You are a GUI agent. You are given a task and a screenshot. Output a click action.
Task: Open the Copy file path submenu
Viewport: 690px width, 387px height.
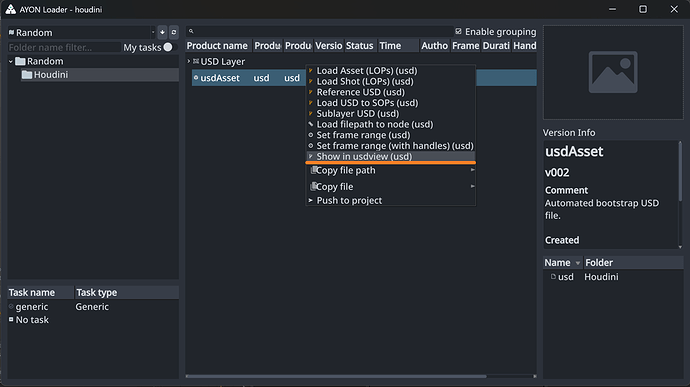coord(390,170)
